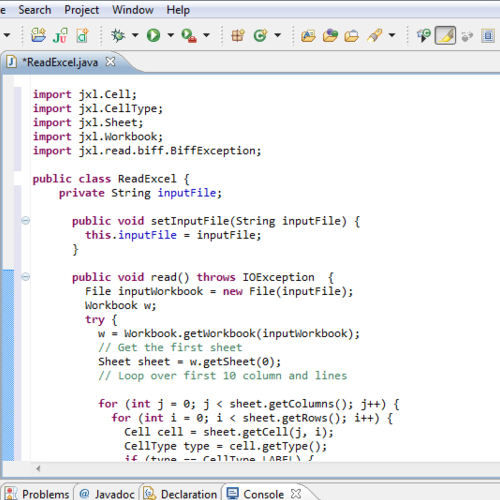Open the Window menu

[x=133, y=10]
